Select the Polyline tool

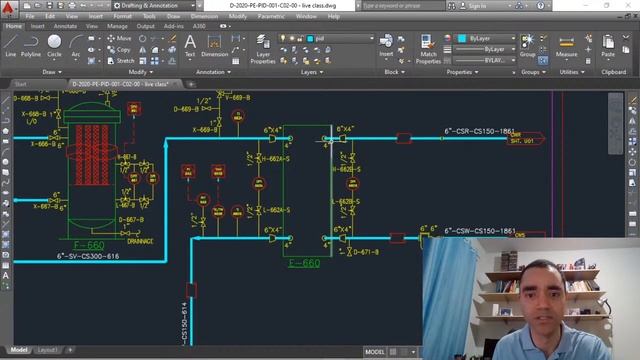(x=31, y=45)
